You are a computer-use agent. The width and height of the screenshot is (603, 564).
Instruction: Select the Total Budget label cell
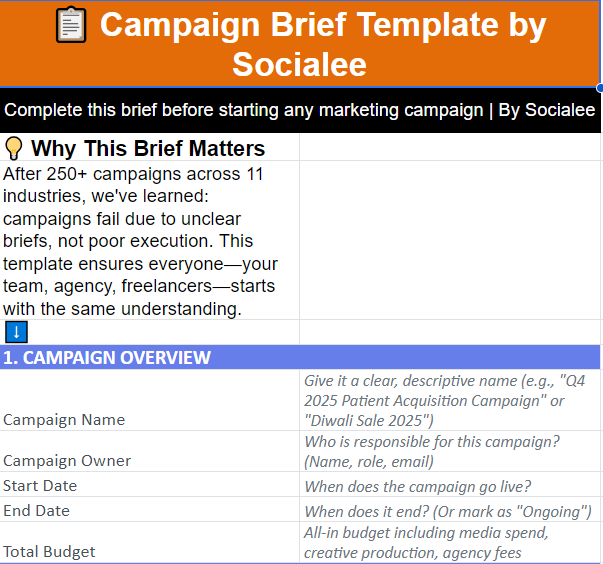pyautogui.click(x=150, y=542)
